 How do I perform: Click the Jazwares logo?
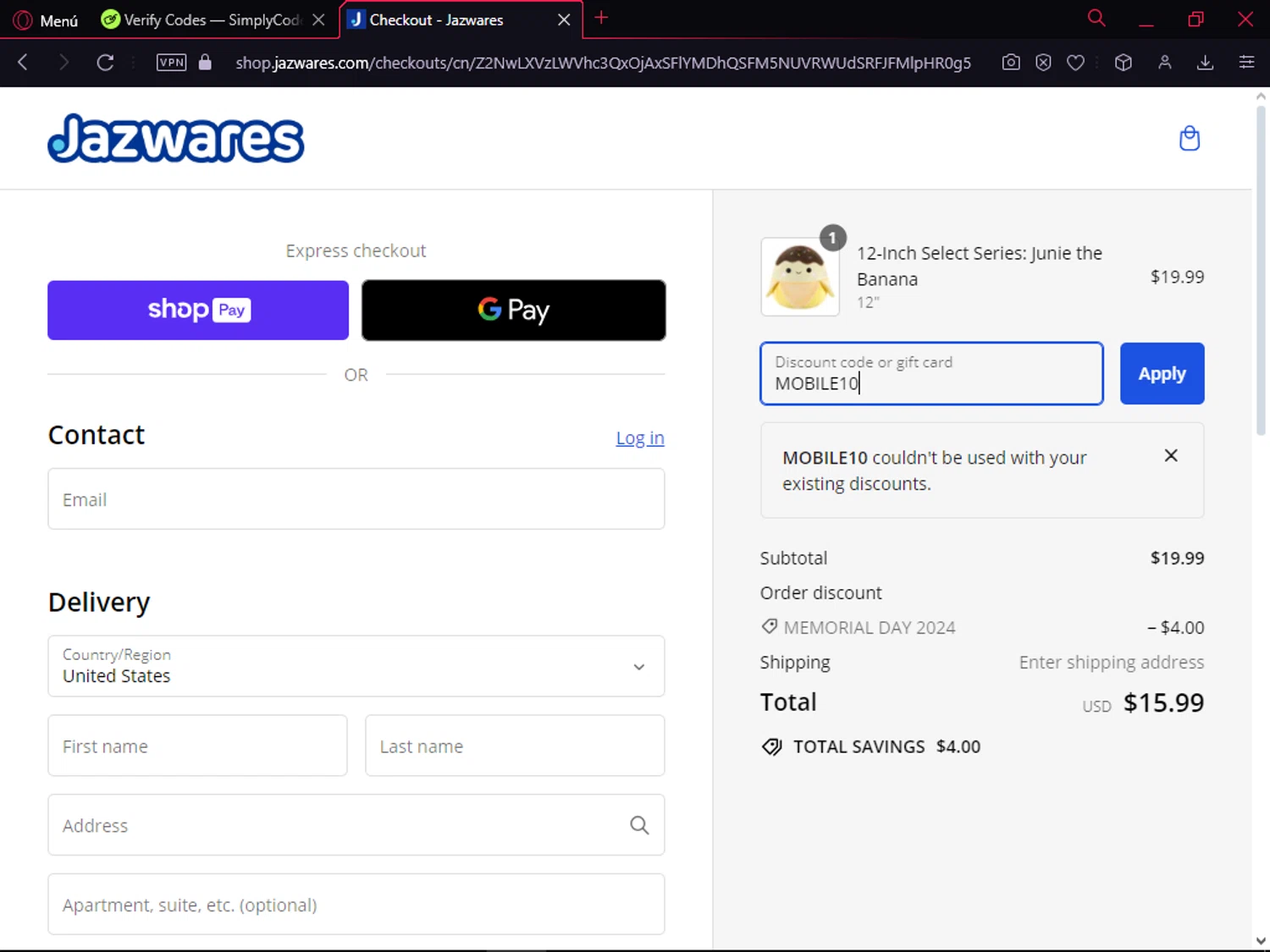coord(175,138)
